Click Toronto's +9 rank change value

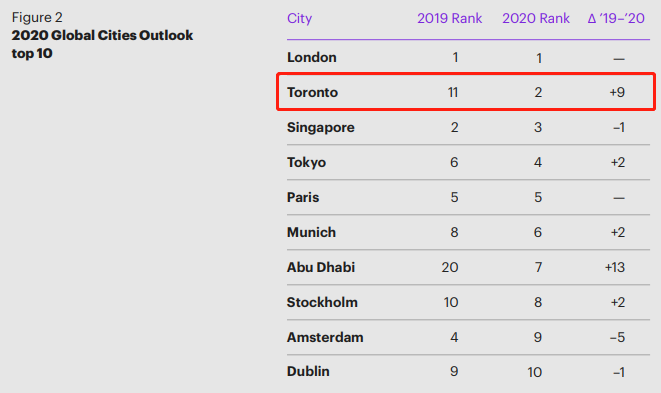click(617, 92)
